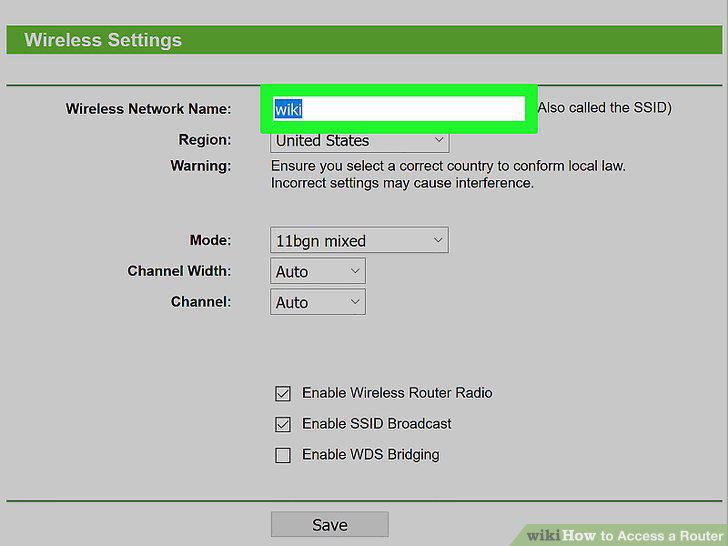This screenshot has height=546, width=728.
Task: Click the Wireless Network Name label
Action: [148, 109]
